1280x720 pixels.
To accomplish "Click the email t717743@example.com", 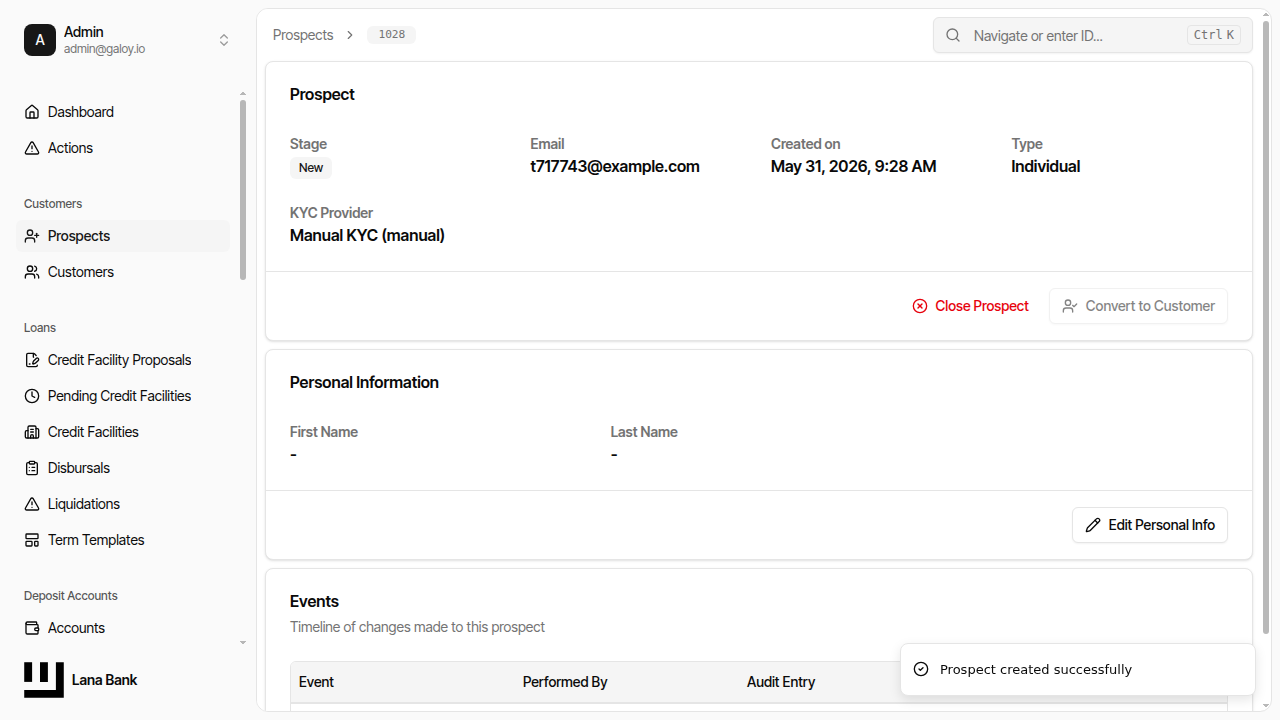I will pos(615,167).
